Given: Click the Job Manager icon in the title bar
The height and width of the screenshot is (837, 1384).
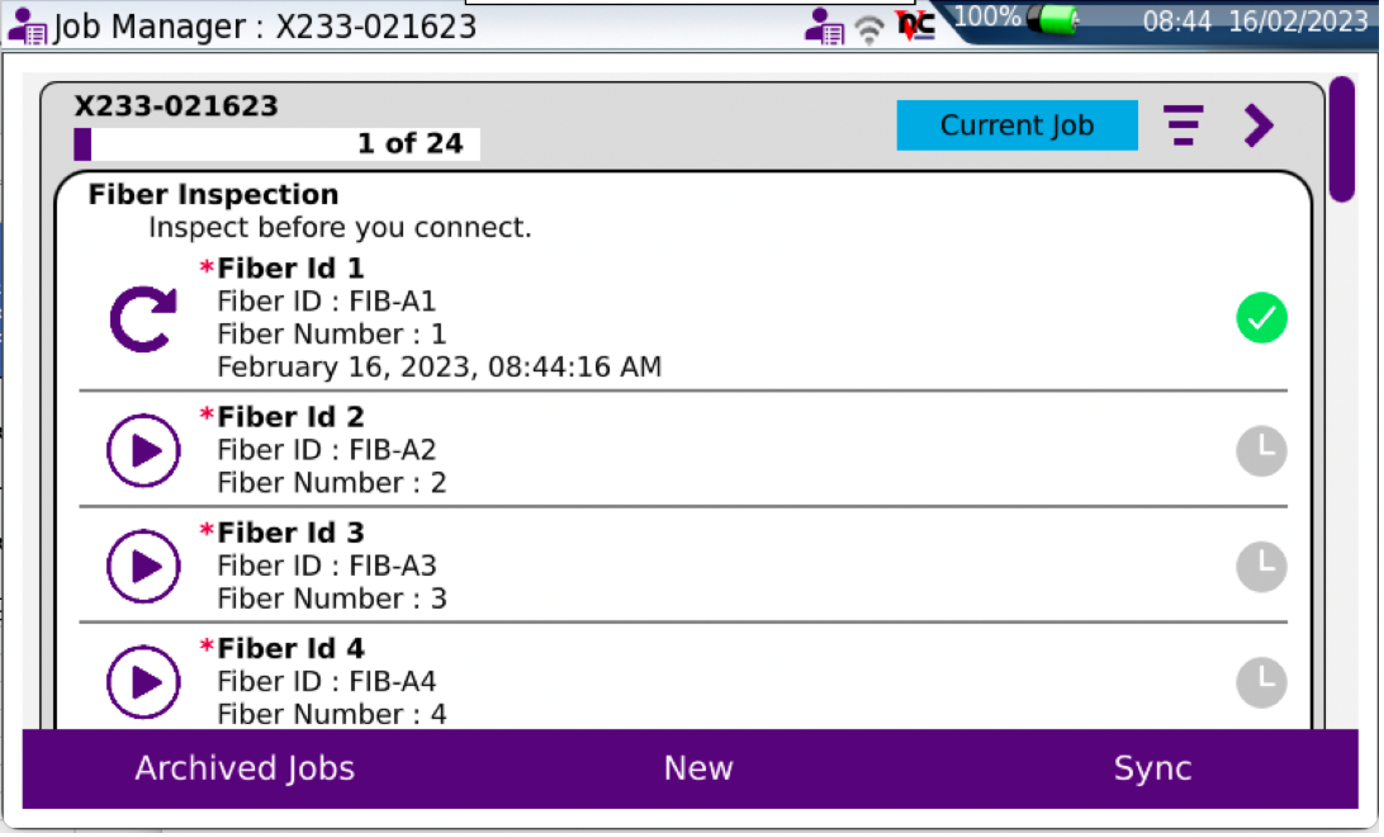Looking at the screenshot, I should (x=27, y=26).
